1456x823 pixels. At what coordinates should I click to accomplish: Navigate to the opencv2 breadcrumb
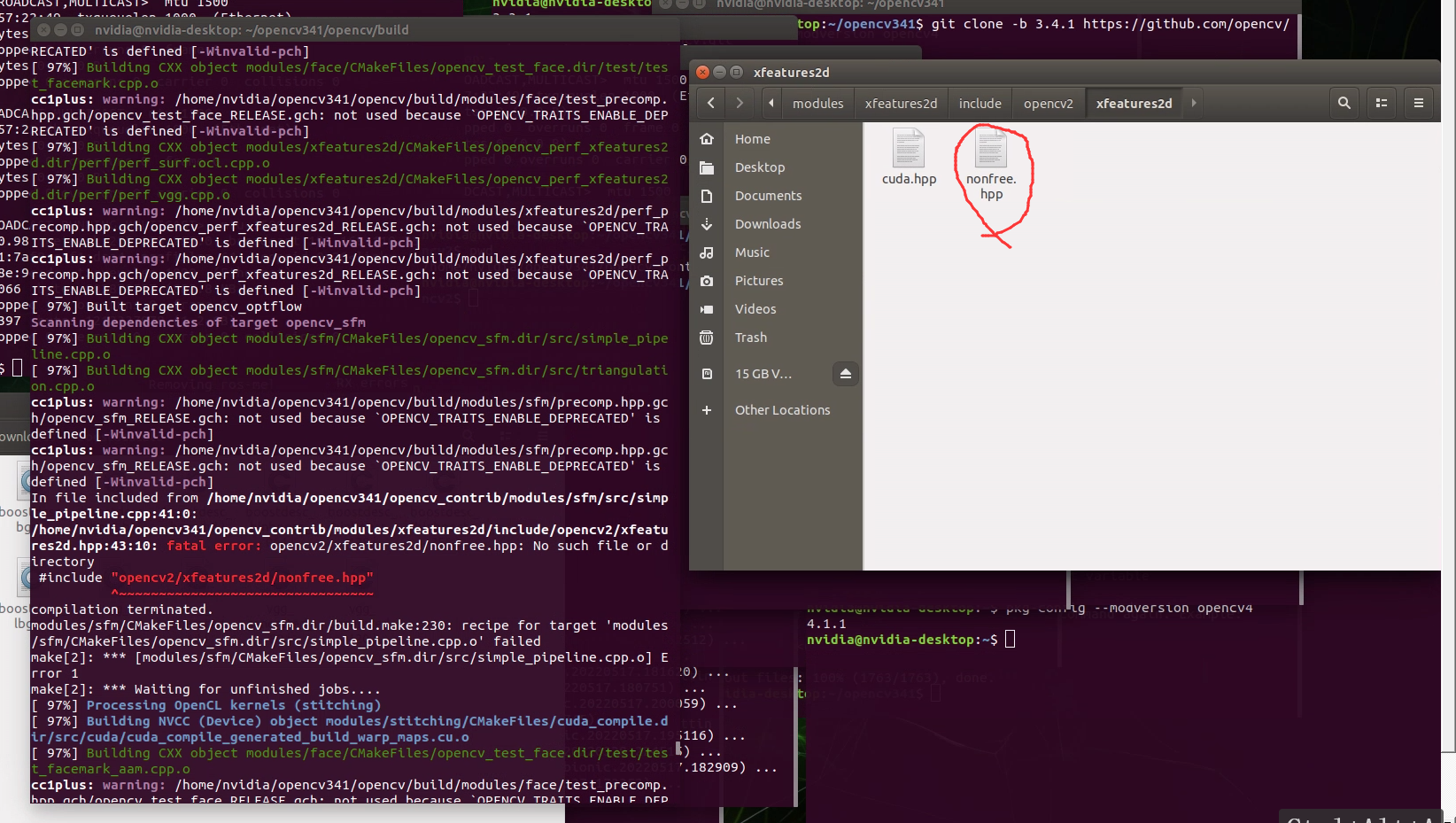point(1048,103)
